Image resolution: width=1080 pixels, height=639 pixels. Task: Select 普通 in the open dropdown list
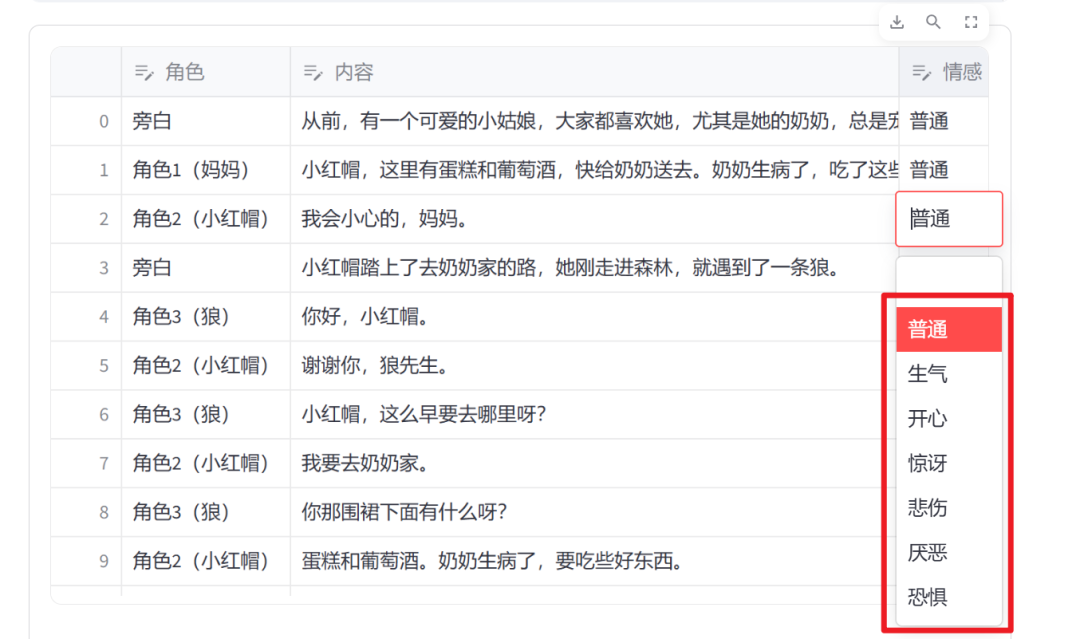[x=948, y=330]
